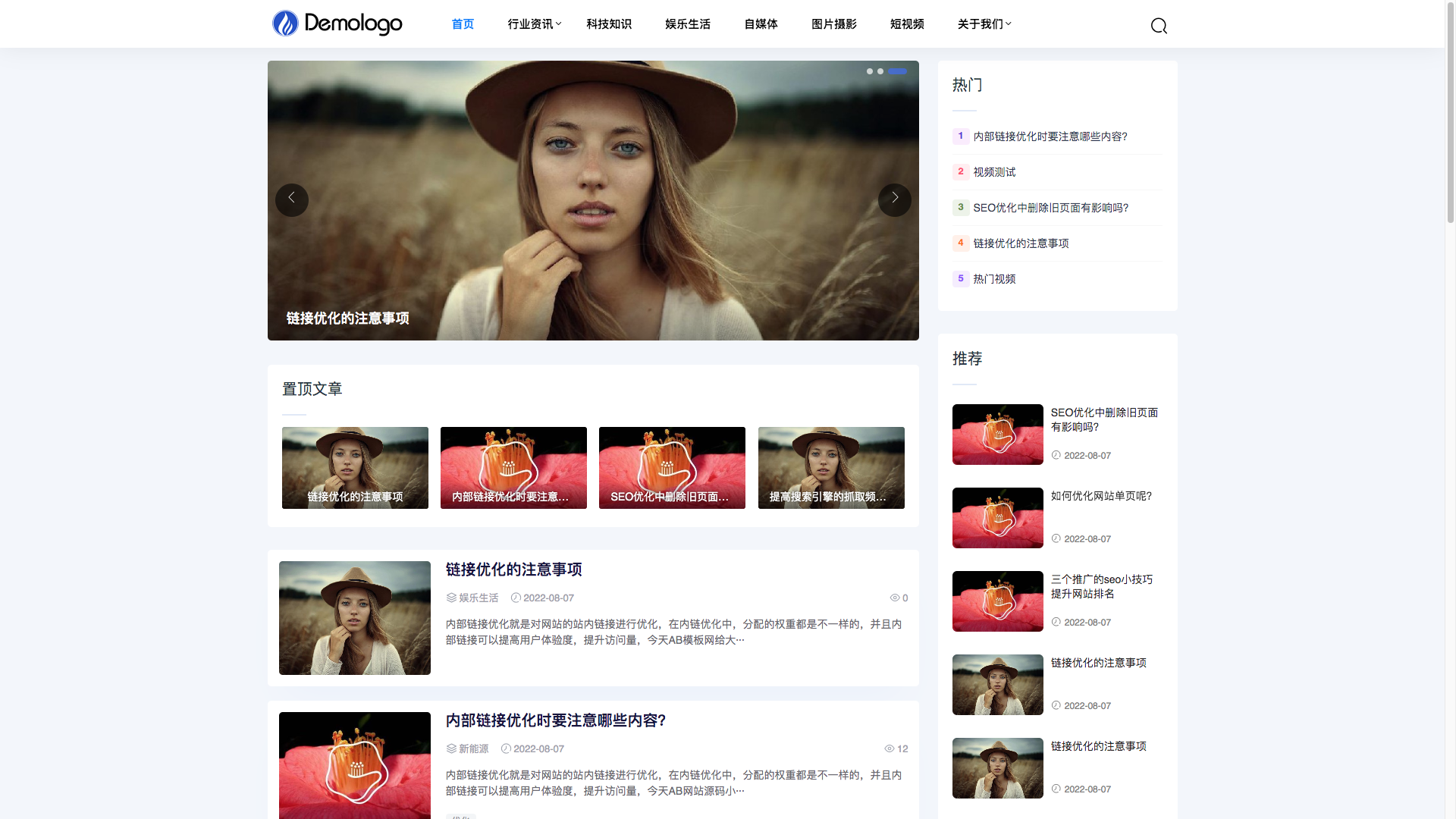Go to next carousel slide arrow
Image resolution: width=1456 pixels, height=819 pixels.
[x=894, y=200]
